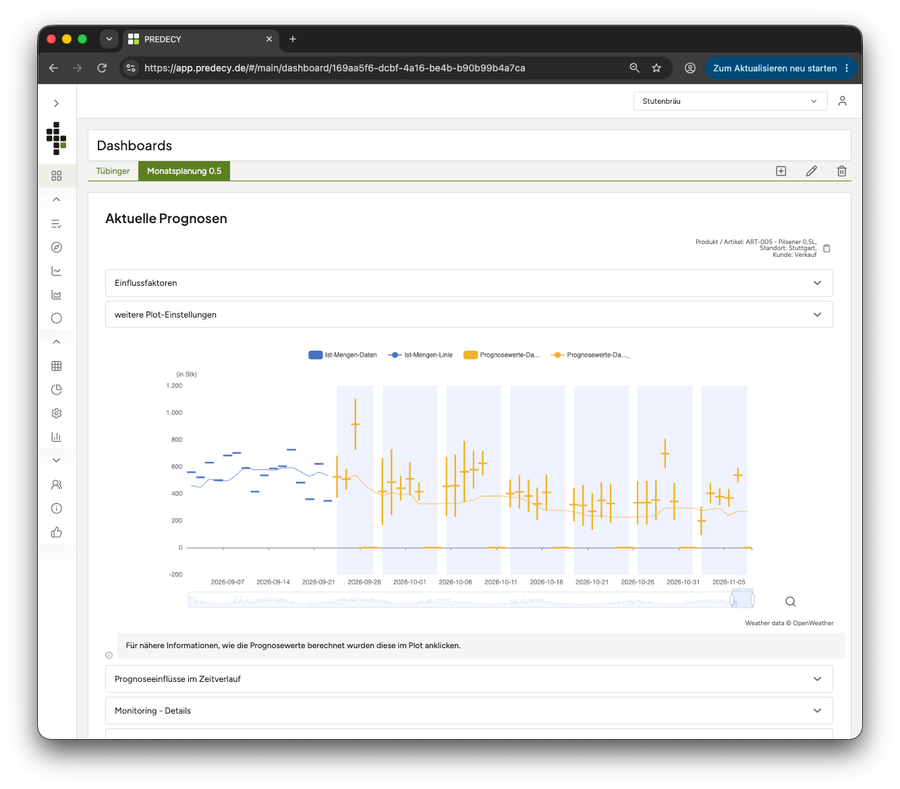Open the dashboards grid icon in sidebar
Screen dimensions: 900x789
coord(56,176)
